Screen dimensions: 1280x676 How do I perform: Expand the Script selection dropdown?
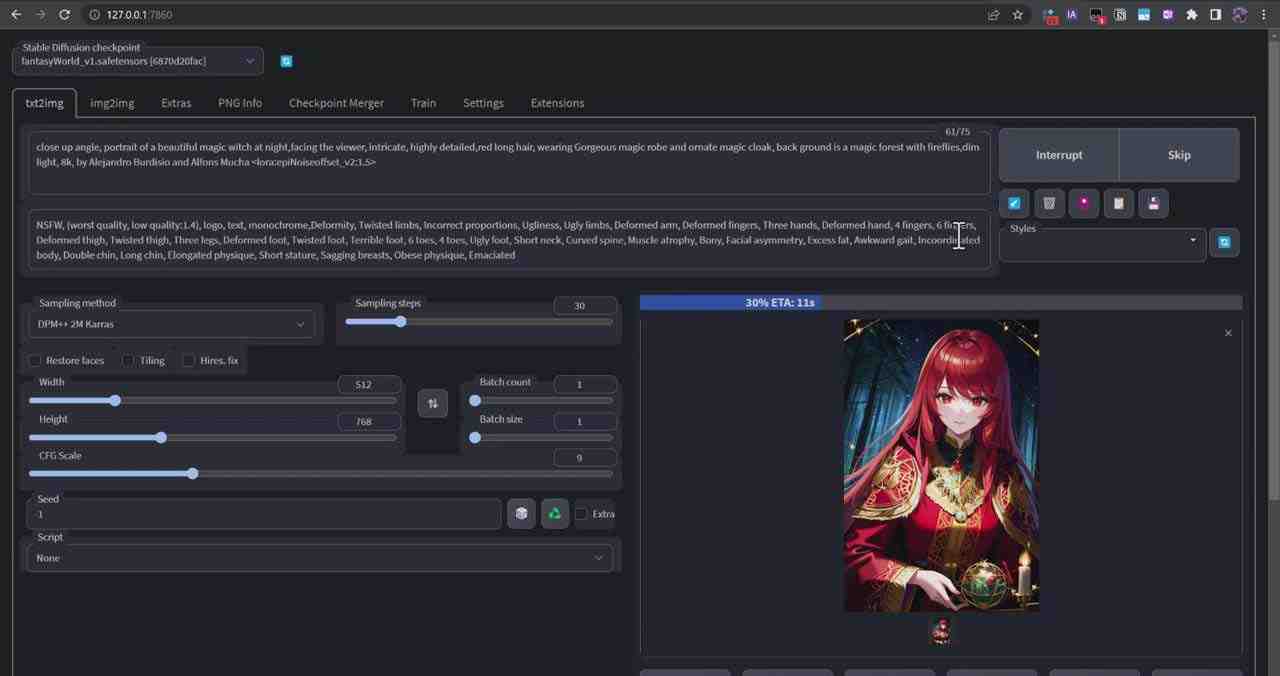(320, 558)
